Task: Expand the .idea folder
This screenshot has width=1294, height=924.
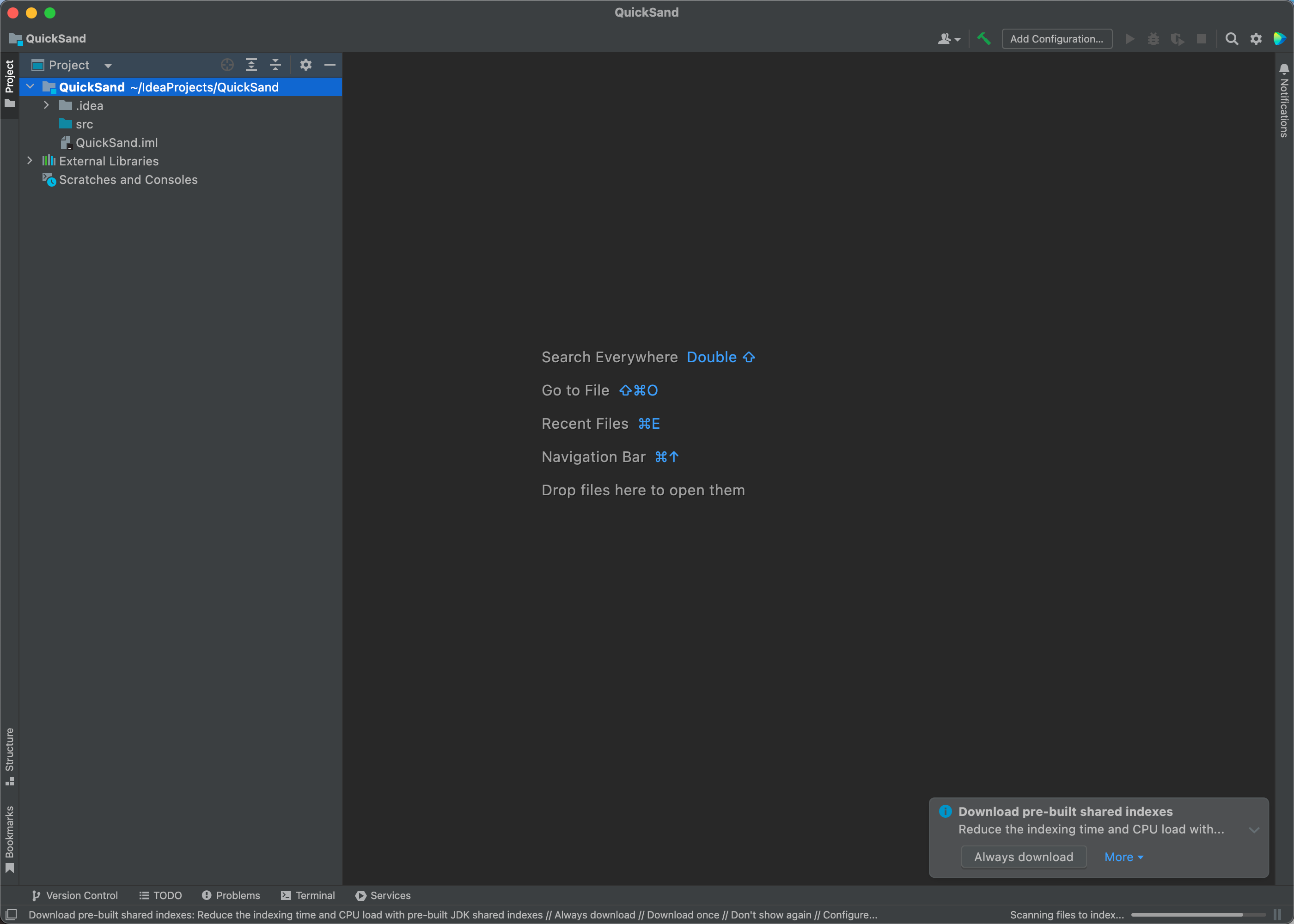Action: [x=47, y=105]
